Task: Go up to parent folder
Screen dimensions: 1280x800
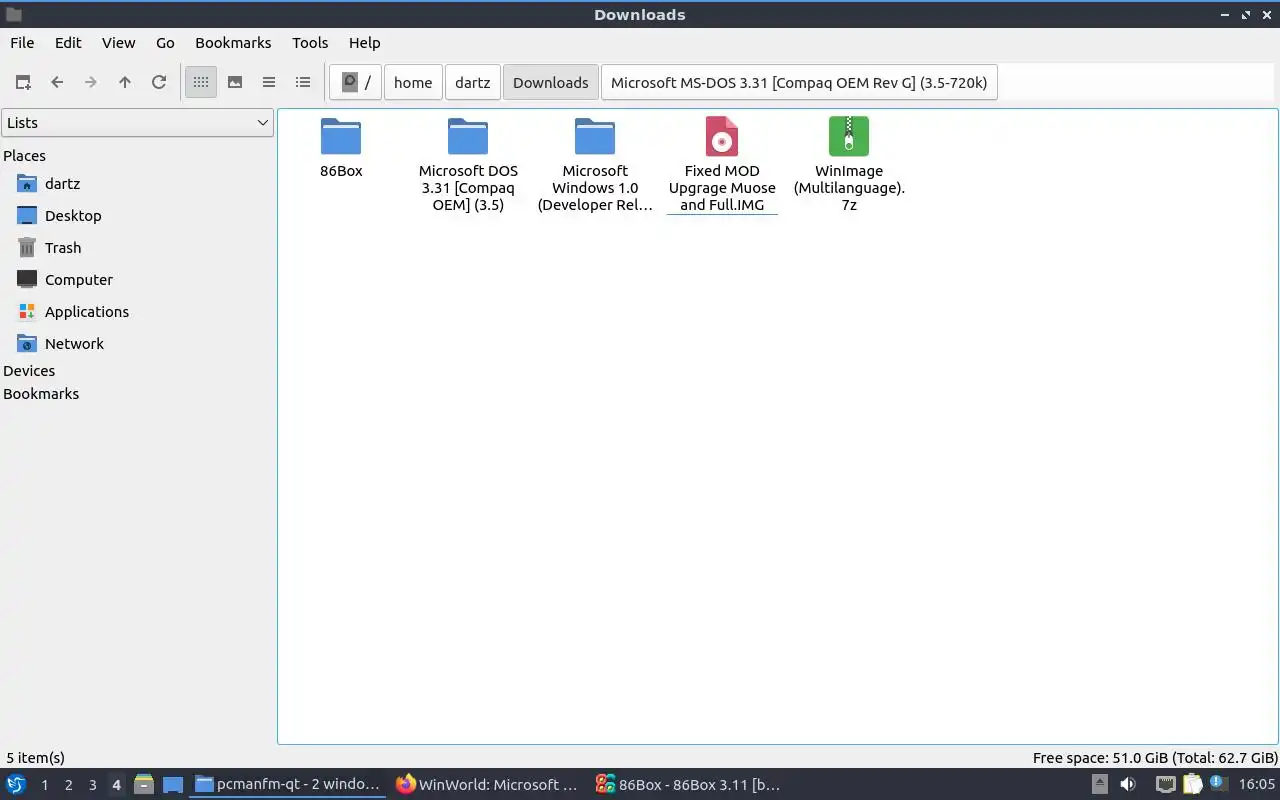Action: click(125, 82)
